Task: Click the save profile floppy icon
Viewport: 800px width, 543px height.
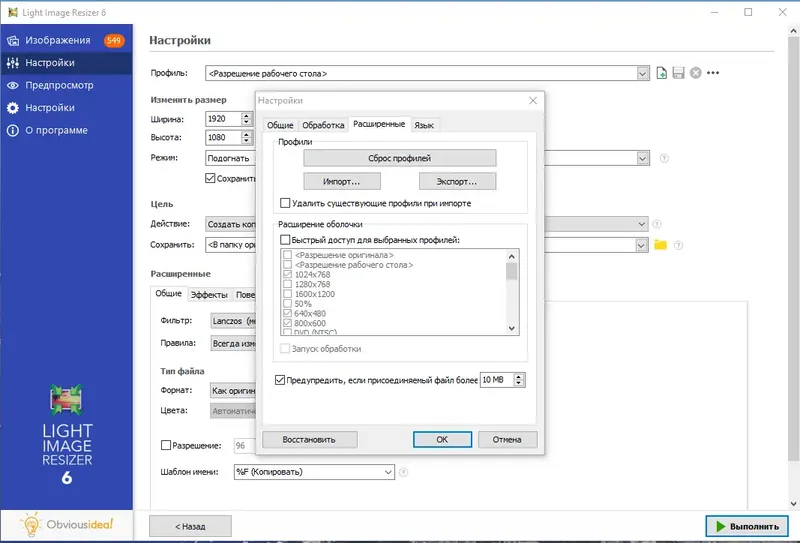Action: [678, 73]
